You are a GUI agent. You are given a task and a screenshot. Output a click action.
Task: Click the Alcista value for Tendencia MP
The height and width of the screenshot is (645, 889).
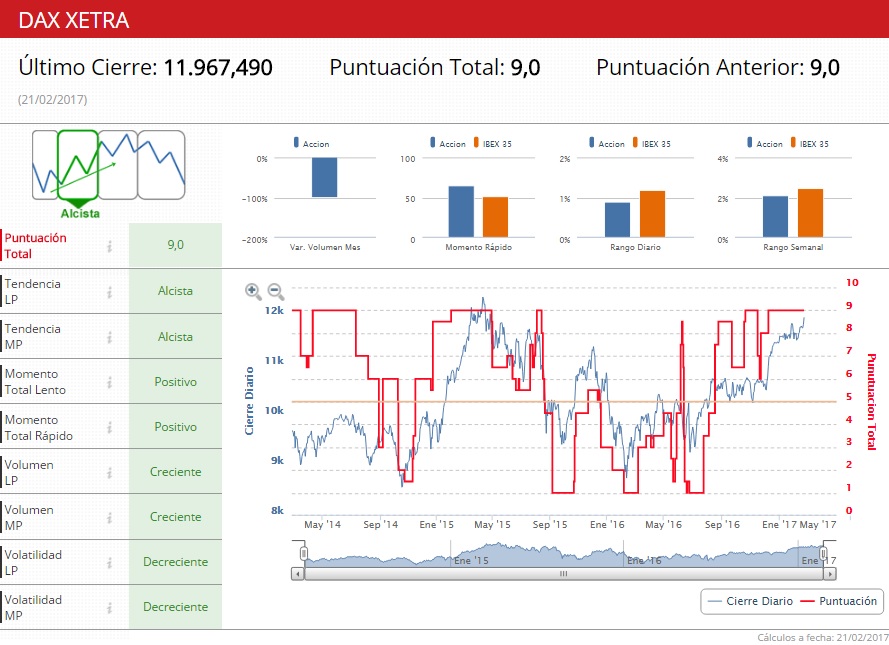175,337
